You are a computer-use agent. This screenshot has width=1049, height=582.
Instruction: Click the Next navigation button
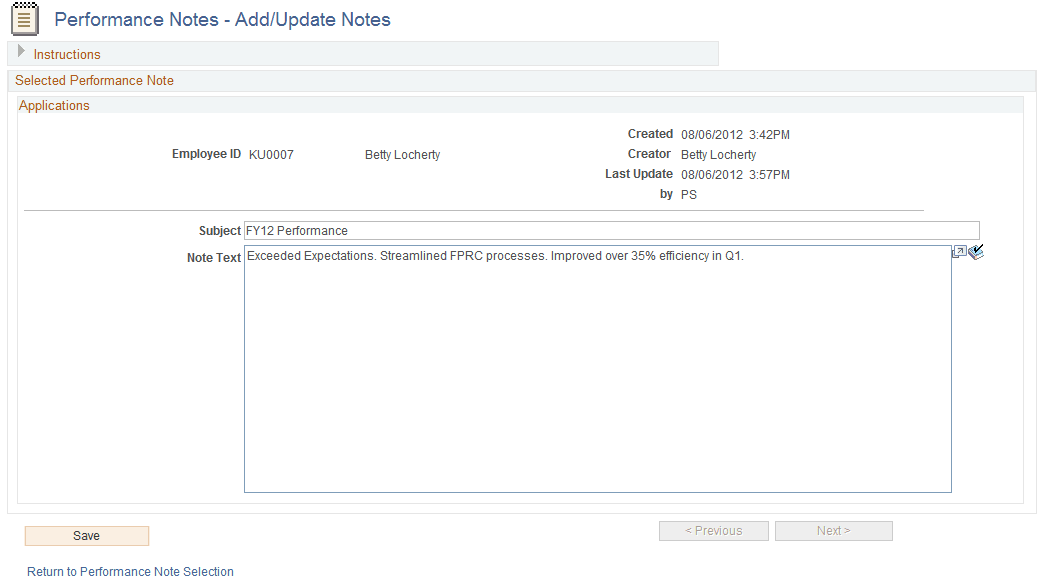pyautogui.click(x=833, y=530)
